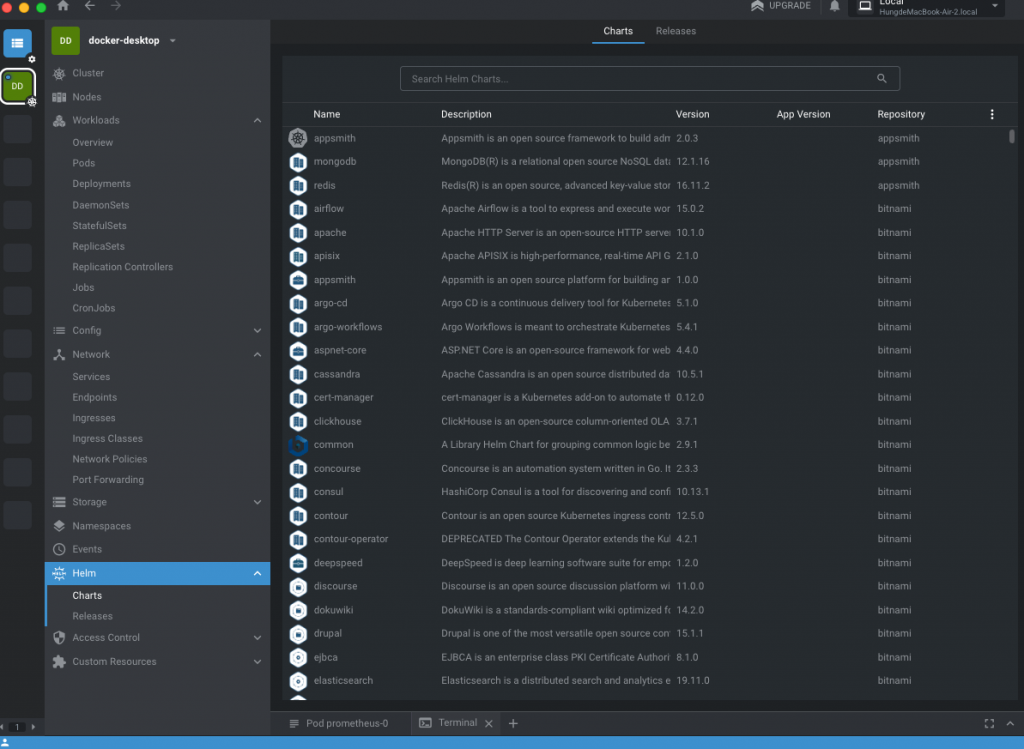Click the mongodb chart icon
Image resolution: width=1024 pixels, height=749 pixels.
(x=298, y=162)
